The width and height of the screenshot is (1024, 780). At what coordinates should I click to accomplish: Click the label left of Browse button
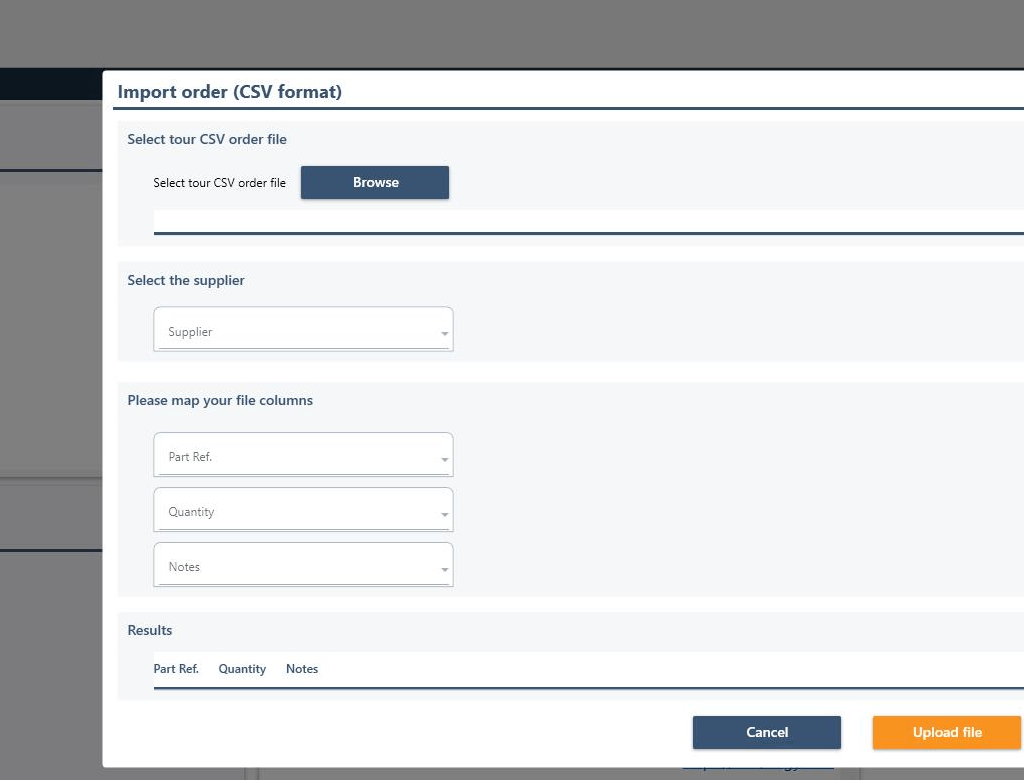click(219, 183)
